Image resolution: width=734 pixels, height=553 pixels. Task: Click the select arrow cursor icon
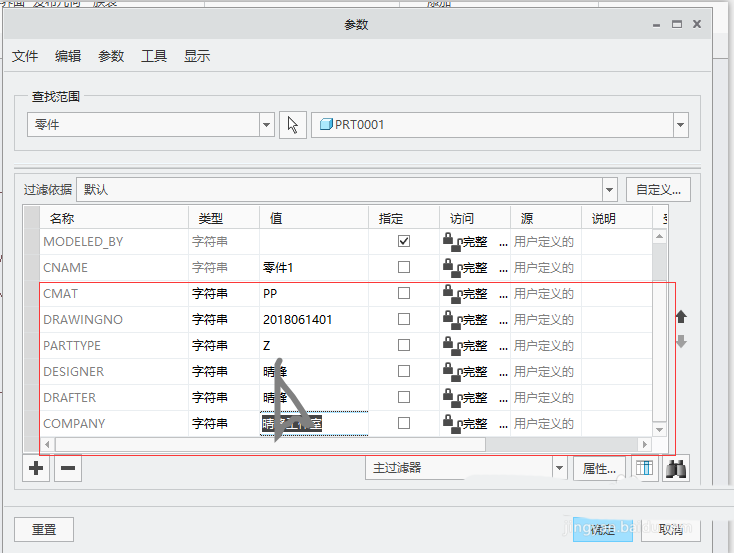click(293, 125)
